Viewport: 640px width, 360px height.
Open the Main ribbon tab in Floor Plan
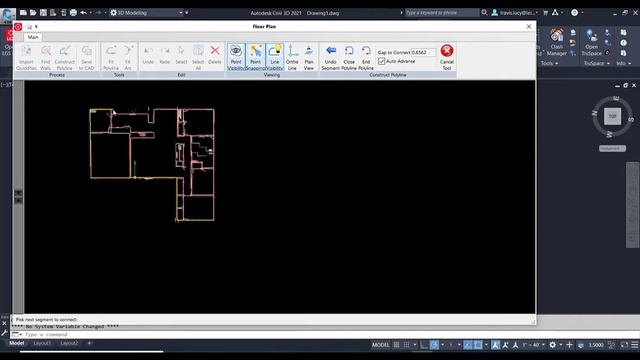tap(33, 37)
